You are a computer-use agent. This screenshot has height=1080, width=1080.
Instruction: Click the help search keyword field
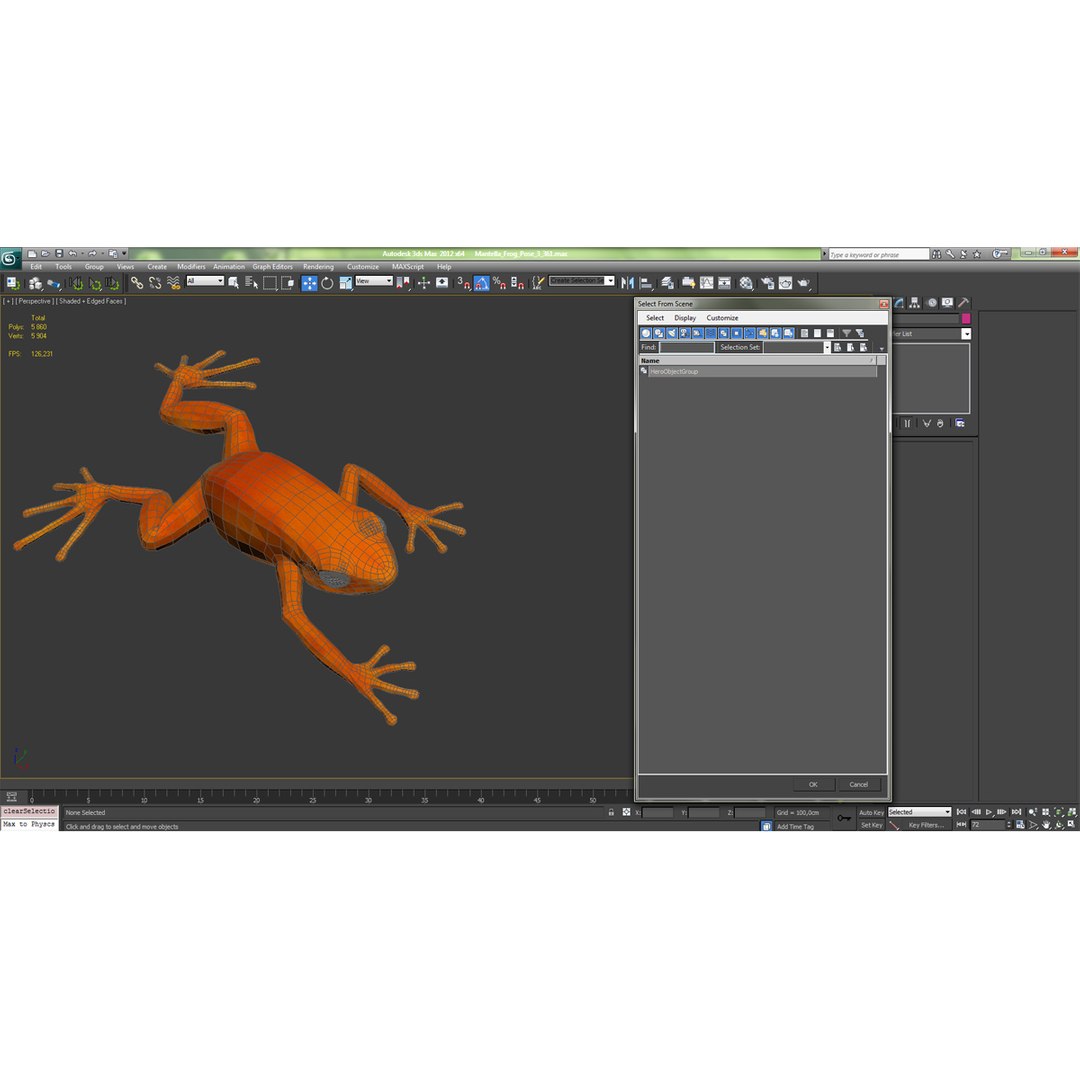click(x=879, y=255)
